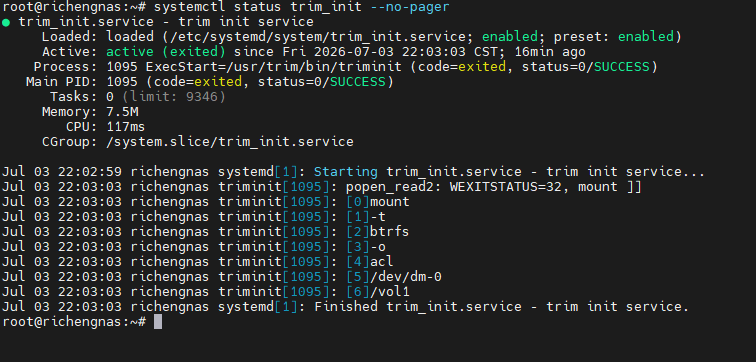Click the 'WEXITSTATUS=32' log message
This screenshot has height=362, width=756.
click(506, 187)
